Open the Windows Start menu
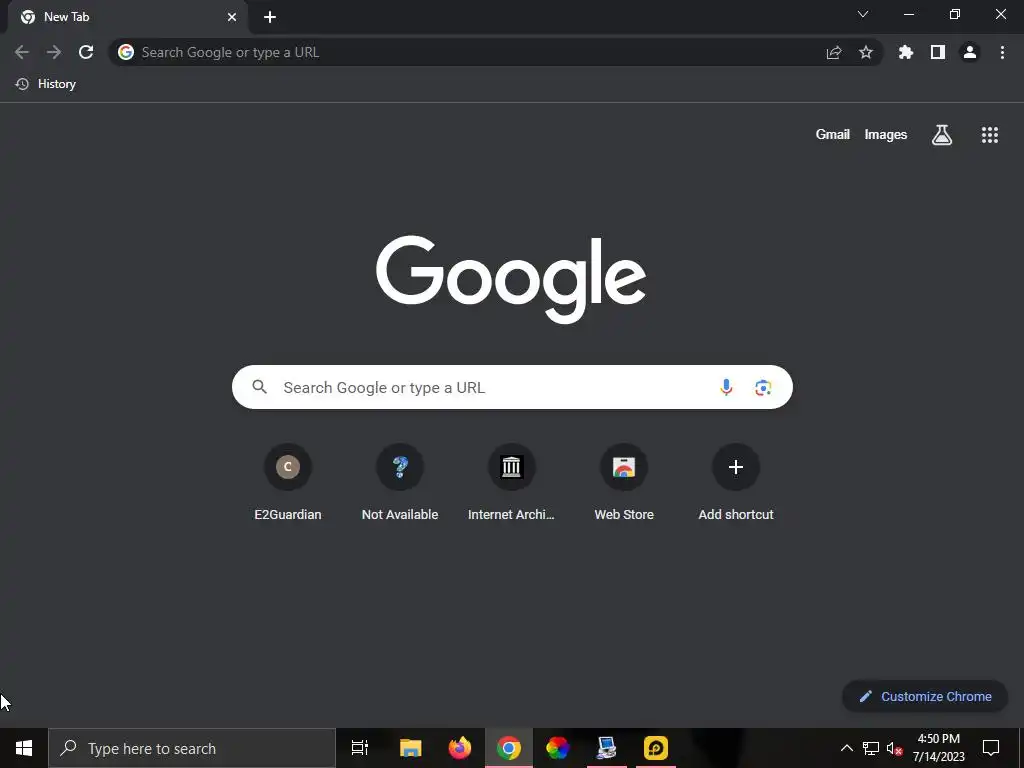Image resolution: width=1024 pixels, height=768 pixels. pos(24,748)
